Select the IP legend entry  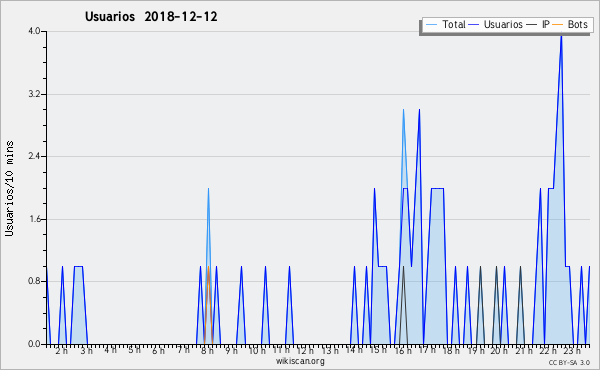coord(538,24)
